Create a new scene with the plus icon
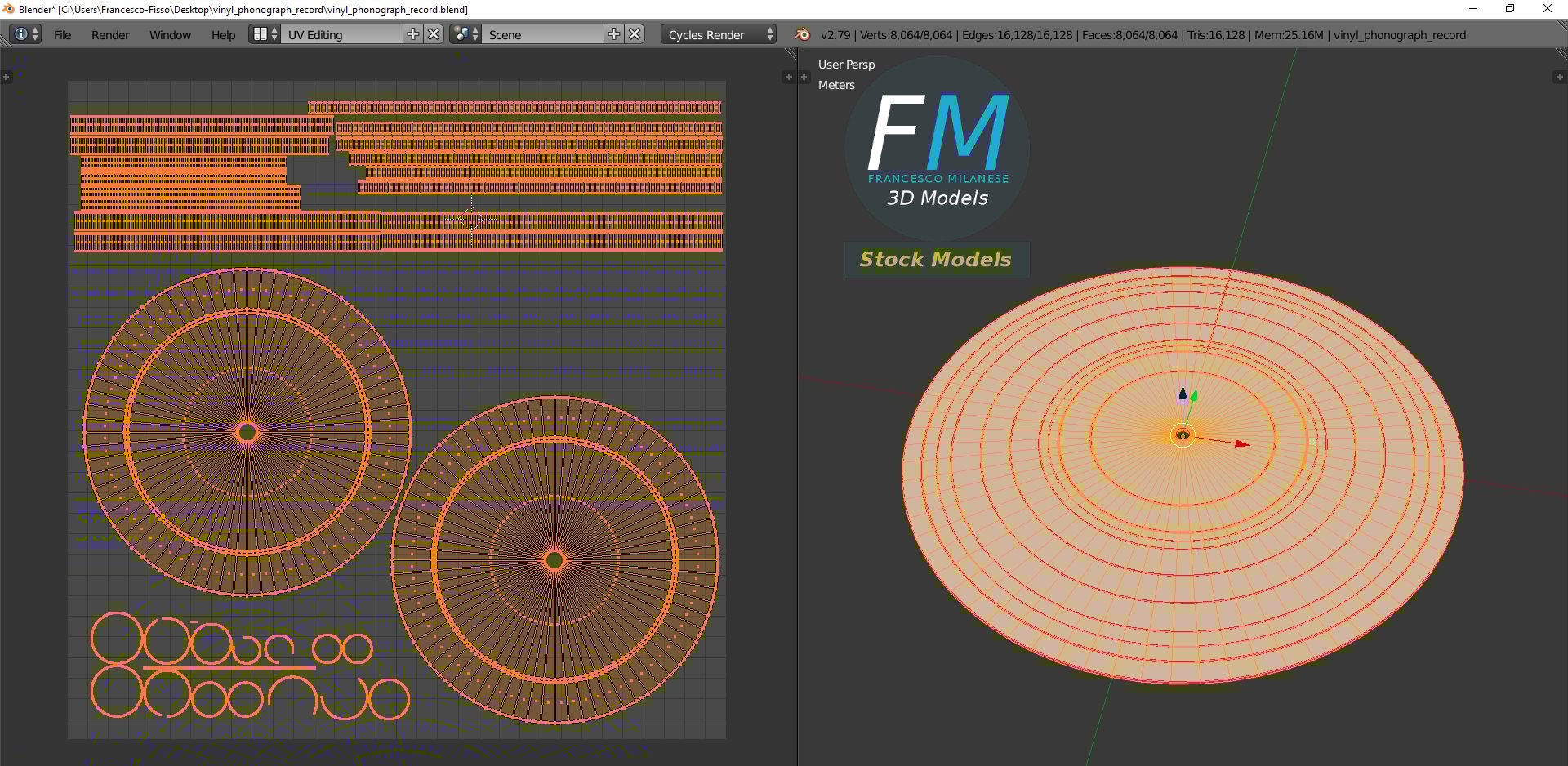This screenshot has height=766, width=1568. point(614,34)
